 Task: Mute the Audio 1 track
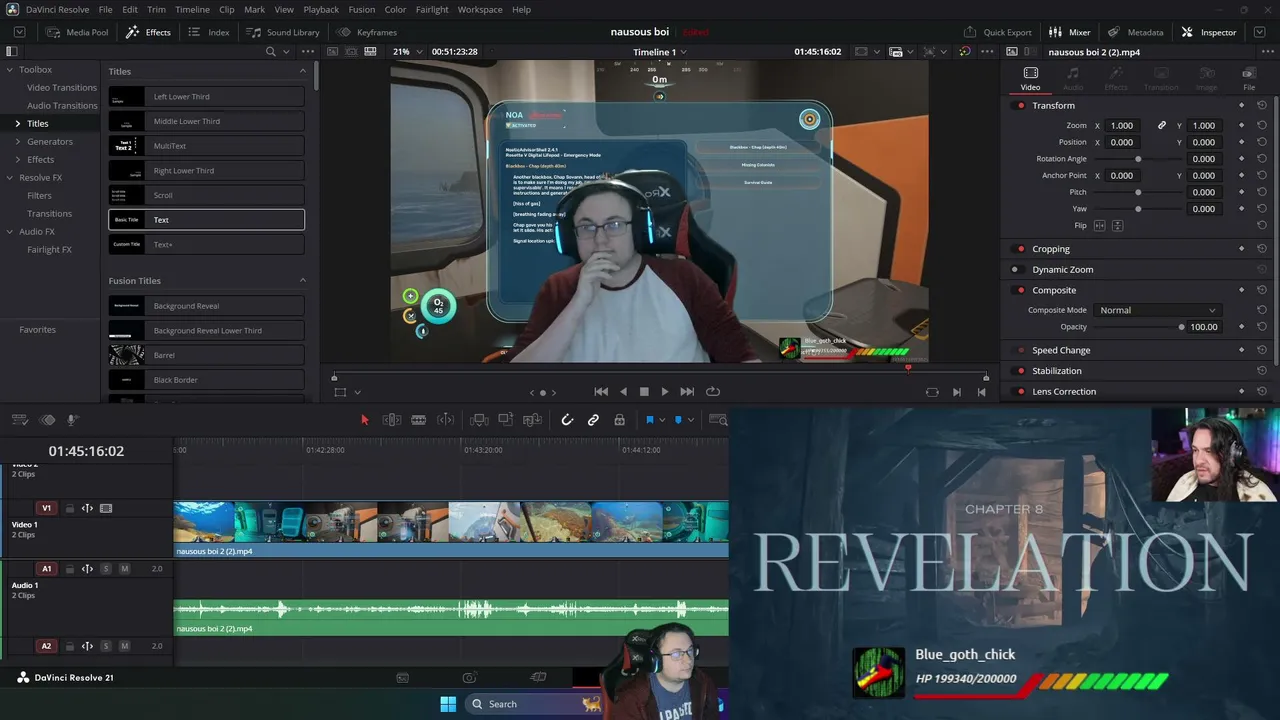(x=124, y=569)
